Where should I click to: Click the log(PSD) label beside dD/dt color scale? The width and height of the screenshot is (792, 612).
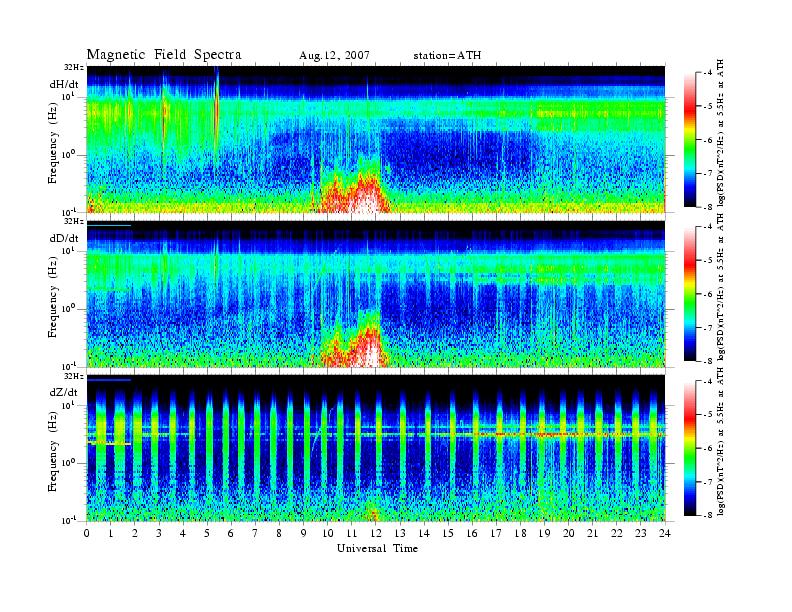pyautogui.click(x=721, y=287)
